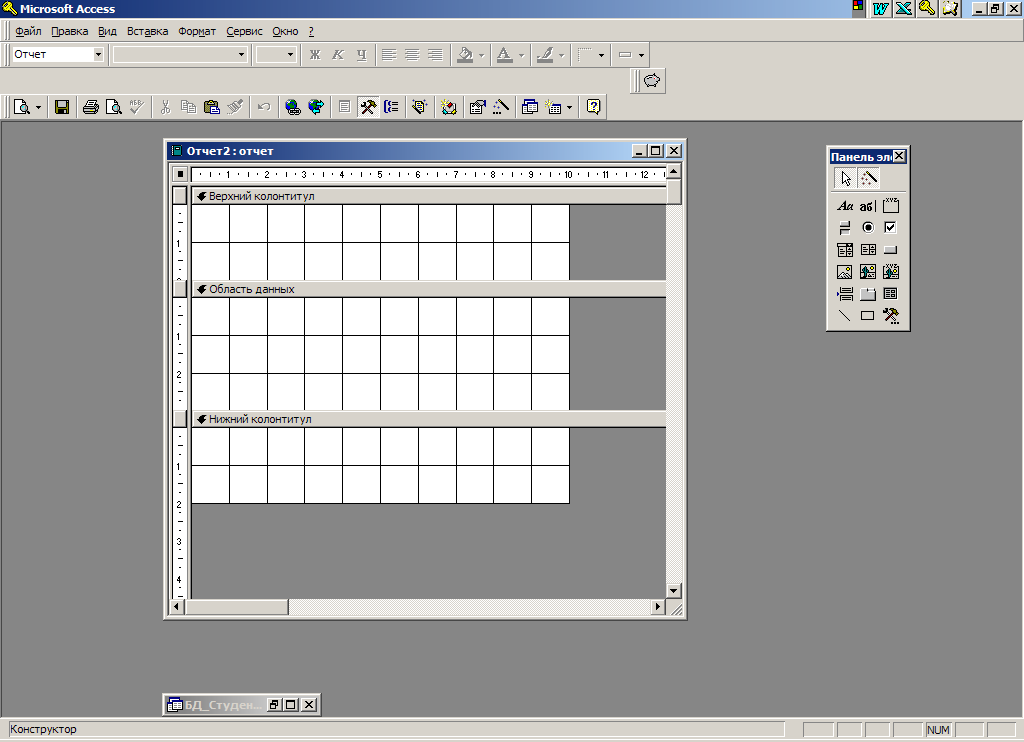Select the Image tool in the toolbox
This screenshot has height=742, width=1024.
(x=845, y=272)
